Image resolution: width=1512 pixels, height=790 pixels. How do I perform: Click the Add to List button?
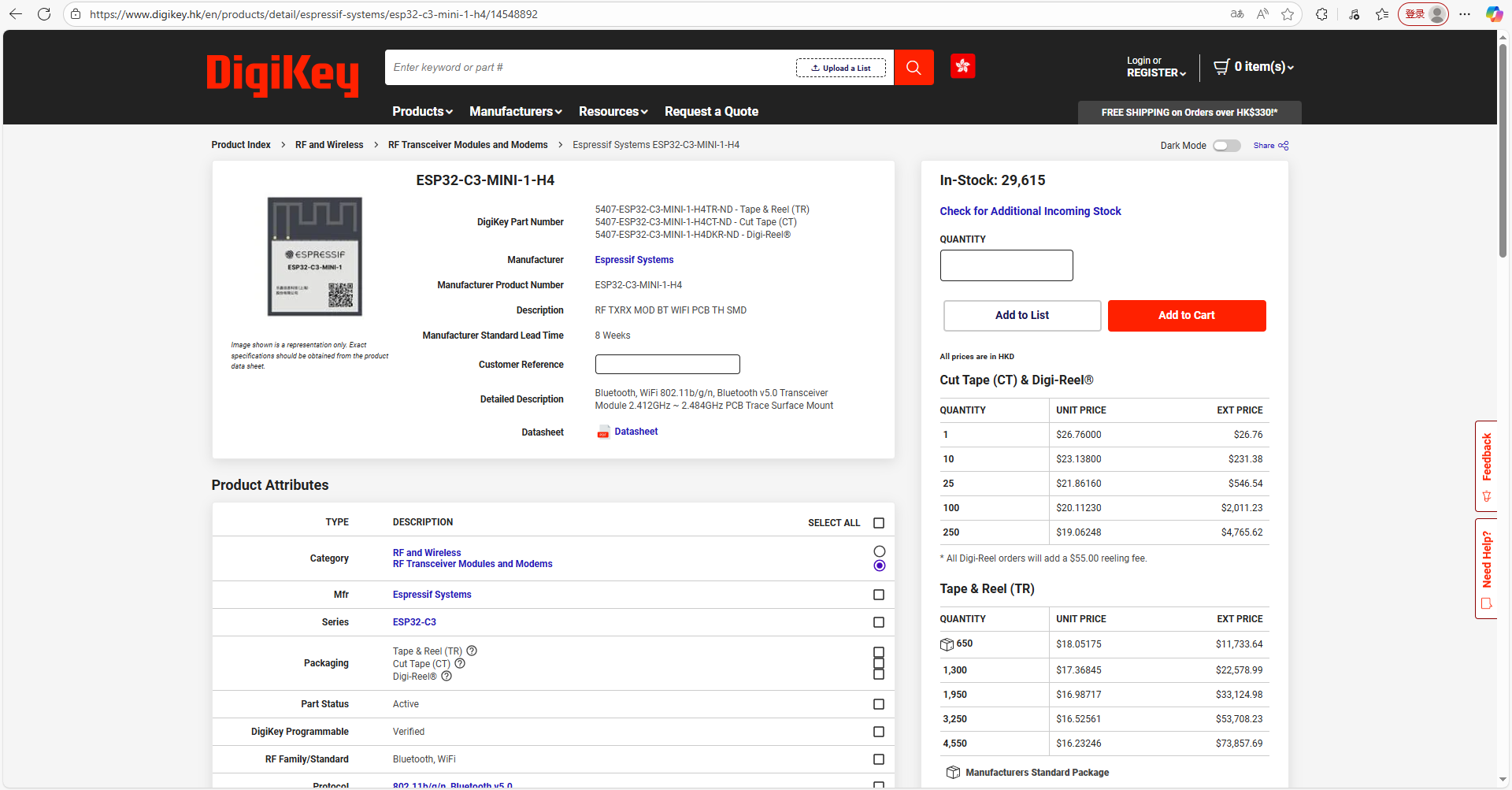point(1022,316)
